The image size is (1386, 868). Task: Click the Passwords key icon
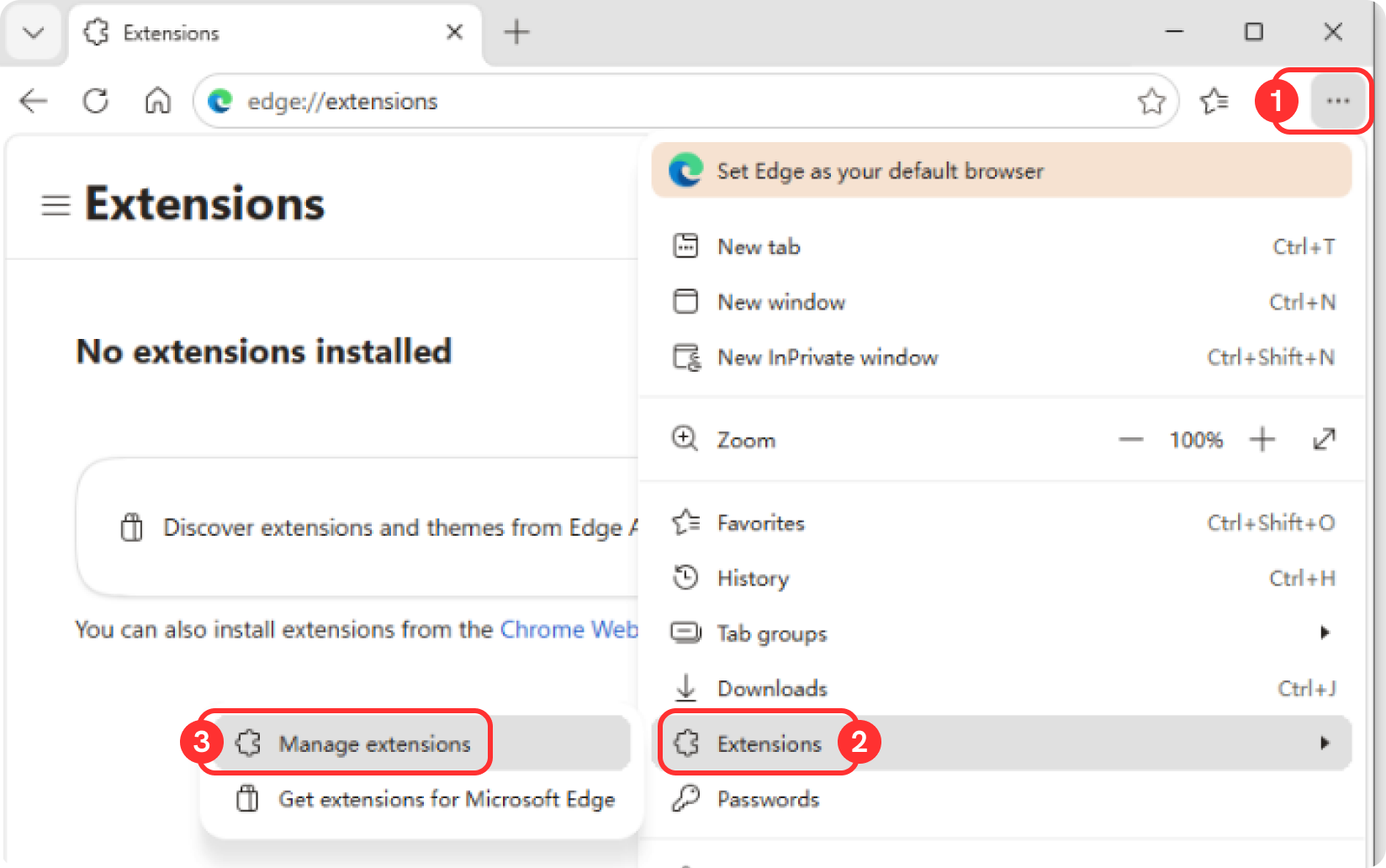click(685, 798)
